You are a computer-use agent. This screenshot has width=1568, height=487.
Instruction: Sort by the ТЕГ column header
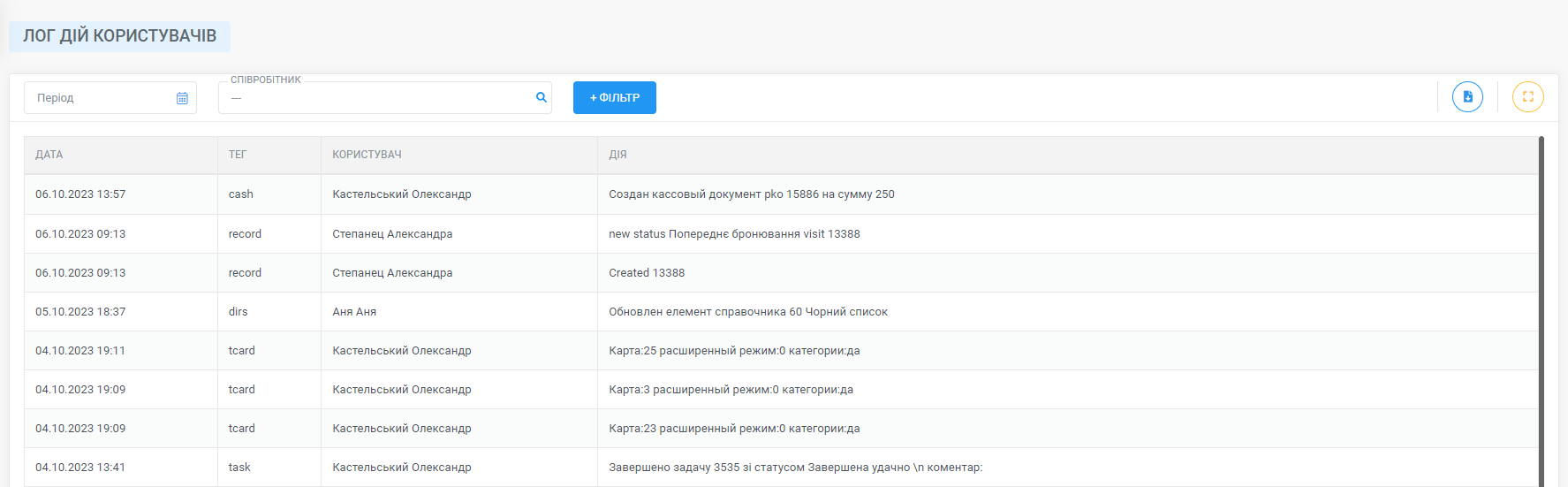tap(238, 155)
